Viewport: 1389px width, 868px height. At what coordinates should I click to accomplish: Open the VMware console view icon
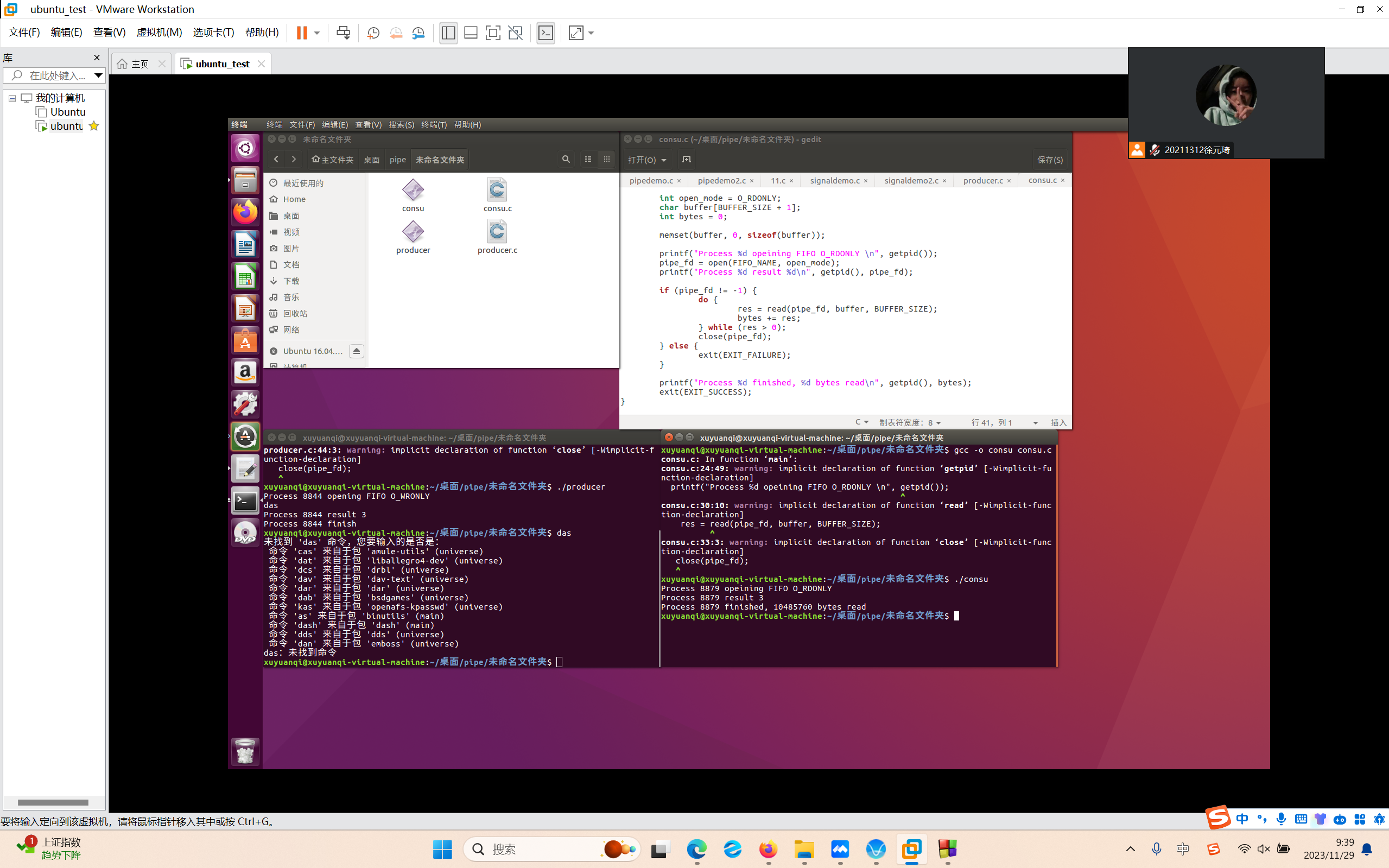[546, 33]
